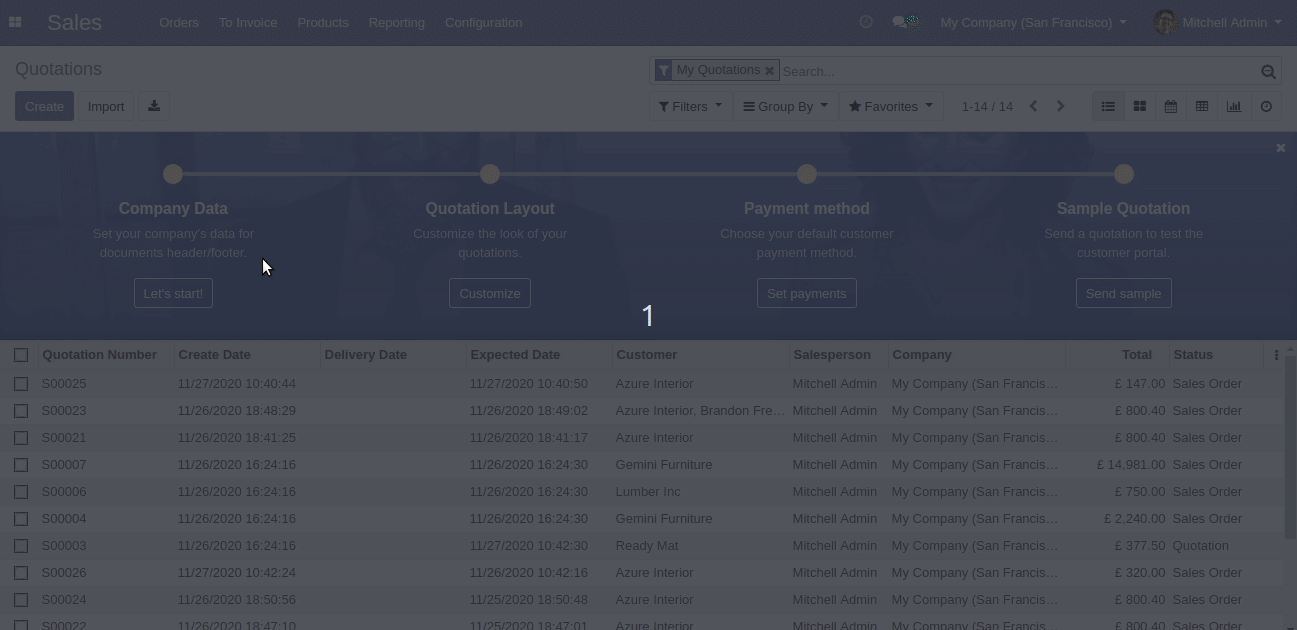Switch to pivot table view
This screenshot has height=630, width=1297.
pyautogui.click(x=1202, y=106)
